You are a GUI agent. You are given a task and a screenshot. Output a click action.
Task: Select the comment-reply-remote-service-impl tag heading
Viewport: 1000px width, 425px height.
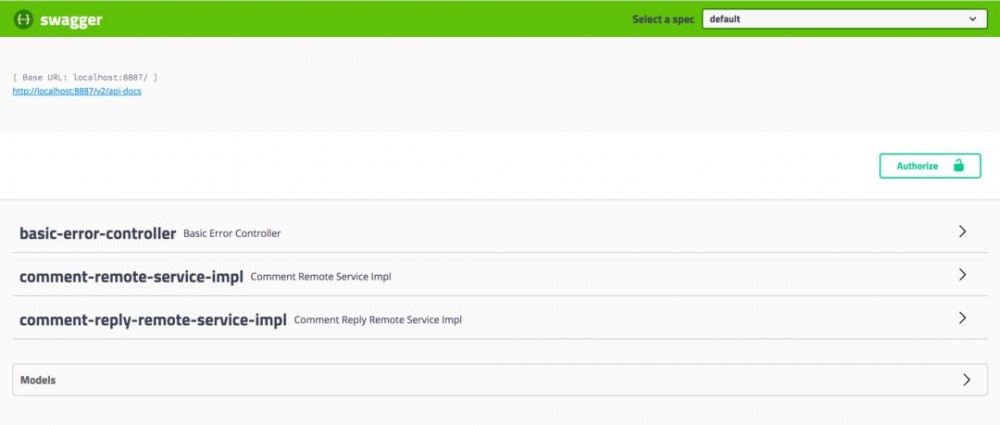[x=153, y=320]
